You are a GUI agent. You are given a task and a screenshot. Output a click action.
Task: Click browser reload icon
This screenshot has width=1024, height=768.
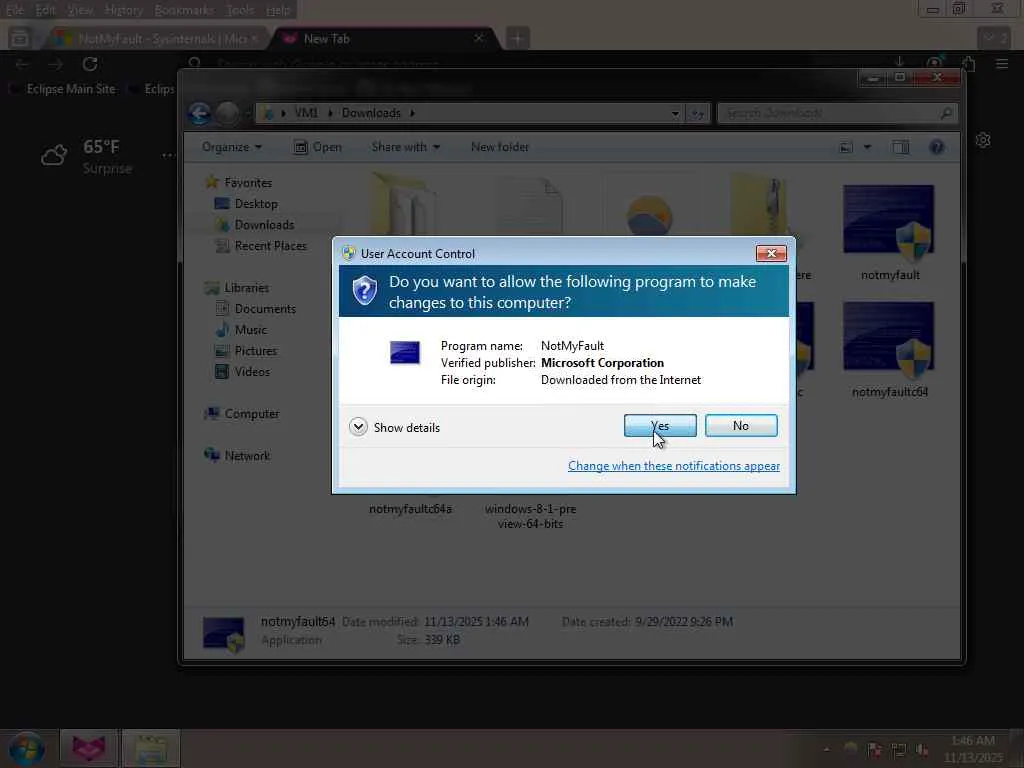pos(90,64)
